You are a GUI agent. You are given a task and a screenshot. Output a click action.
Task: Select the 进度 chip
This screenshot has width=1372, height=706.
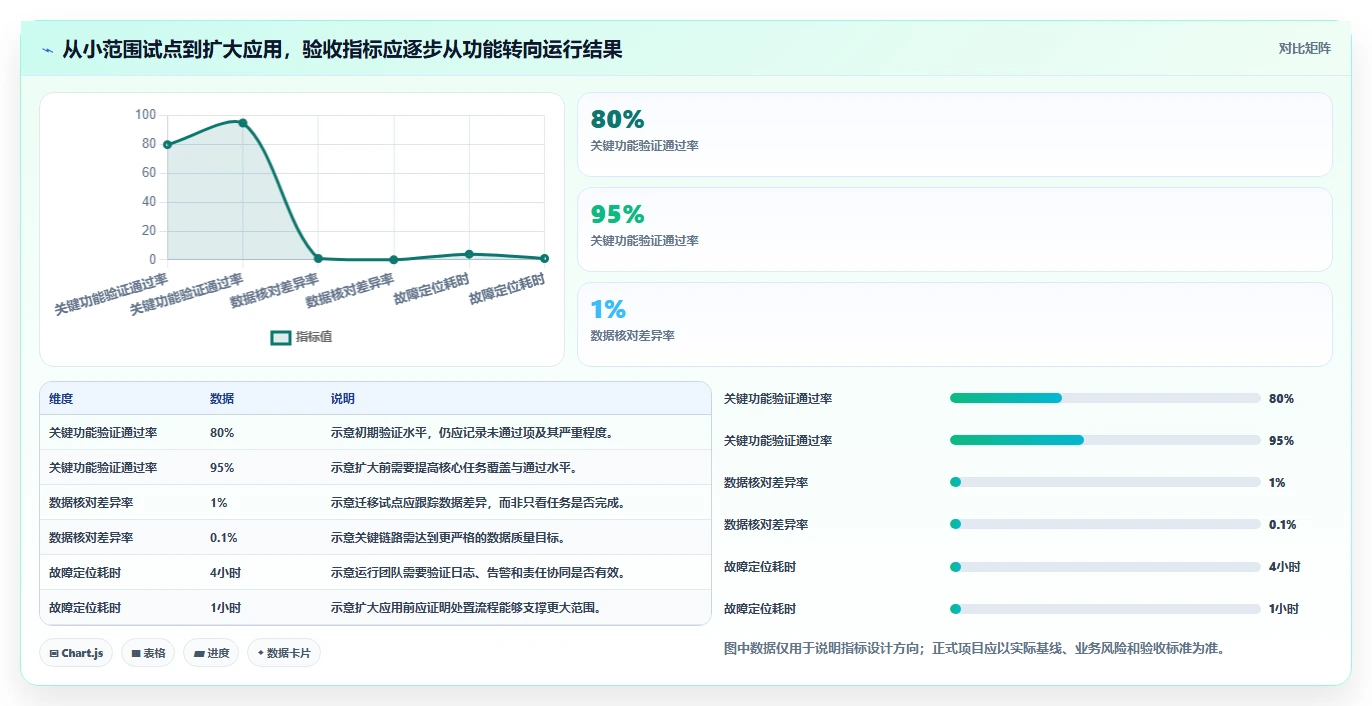click(211, 653)
